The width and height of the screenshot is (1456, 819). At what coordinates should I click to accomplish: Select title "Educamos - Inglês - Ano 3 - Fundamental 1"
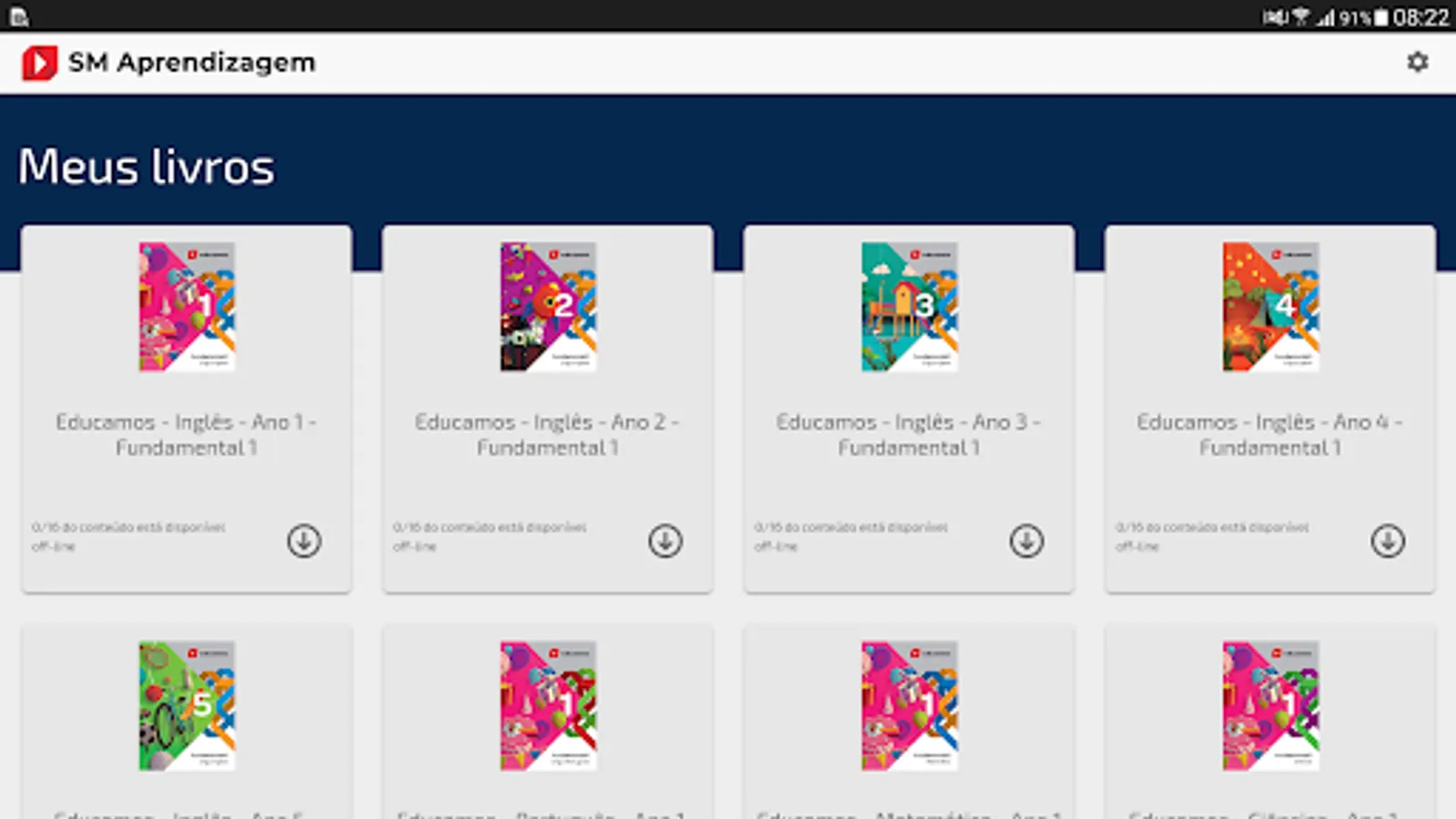click(x=909, y=435)
